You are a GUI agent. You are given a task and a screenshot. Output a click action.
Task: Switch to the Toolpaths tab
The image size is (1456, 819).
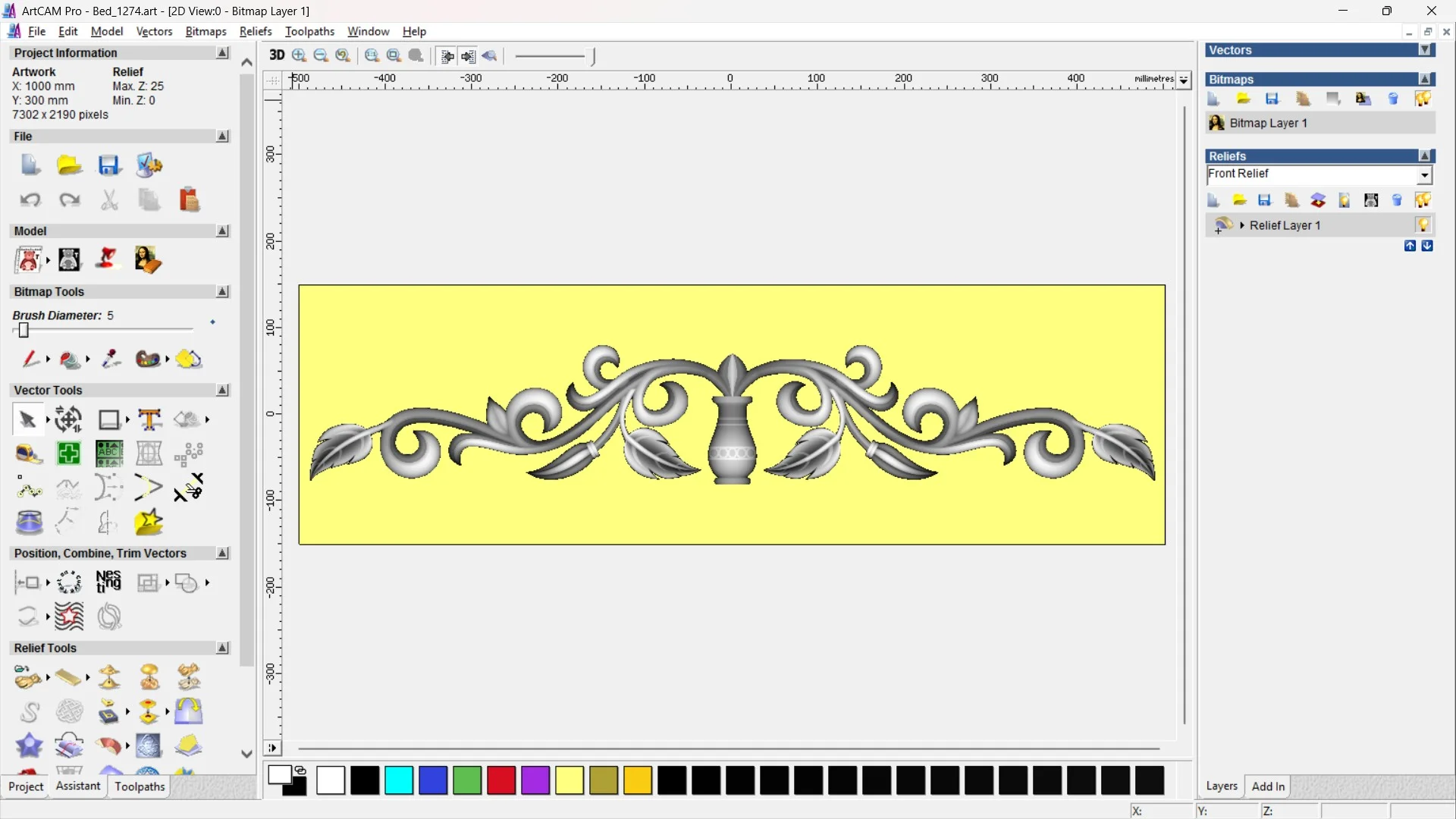(140, 786)
